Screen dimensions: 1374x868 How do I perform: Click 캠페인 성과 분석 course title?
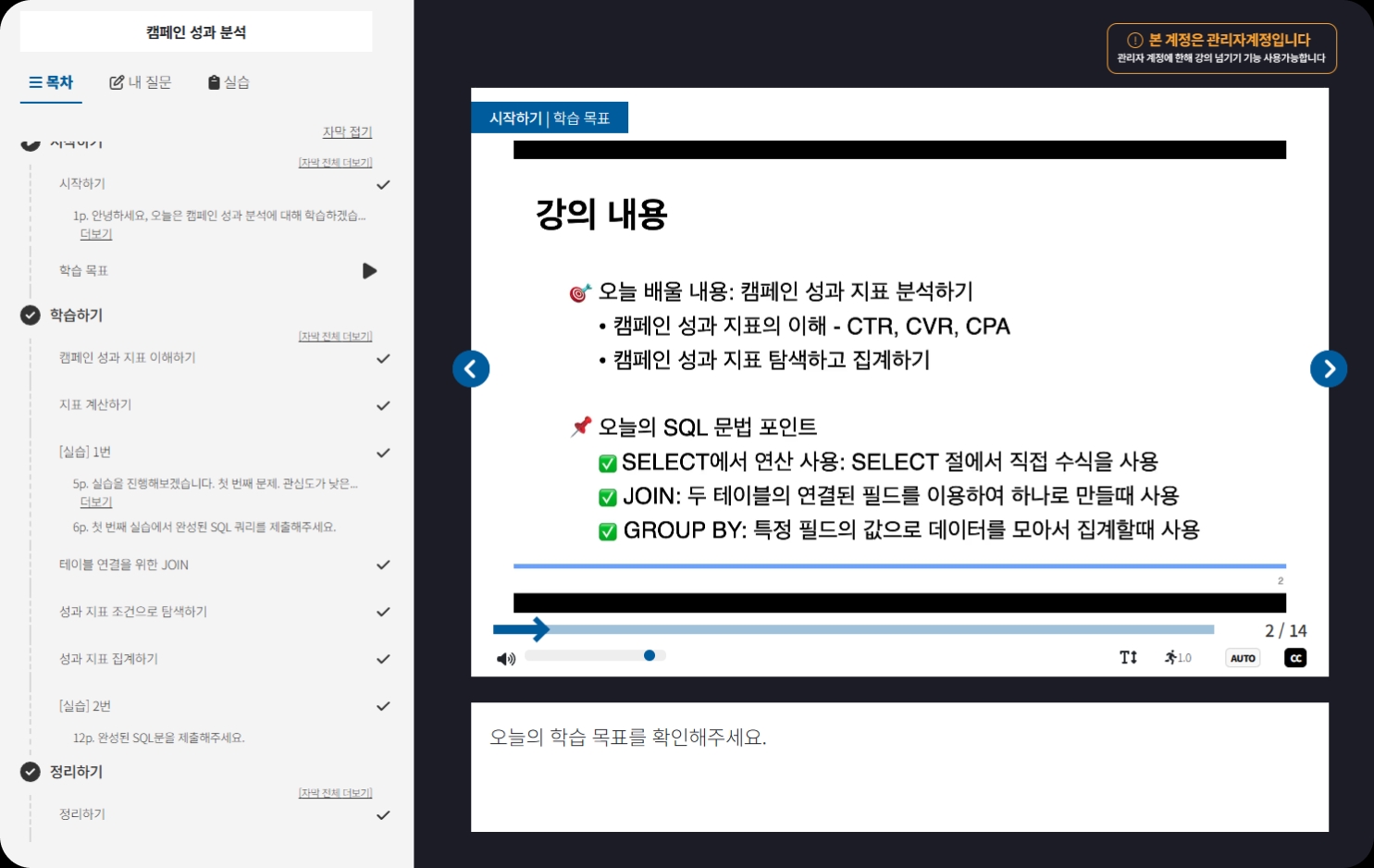(196, 32)
